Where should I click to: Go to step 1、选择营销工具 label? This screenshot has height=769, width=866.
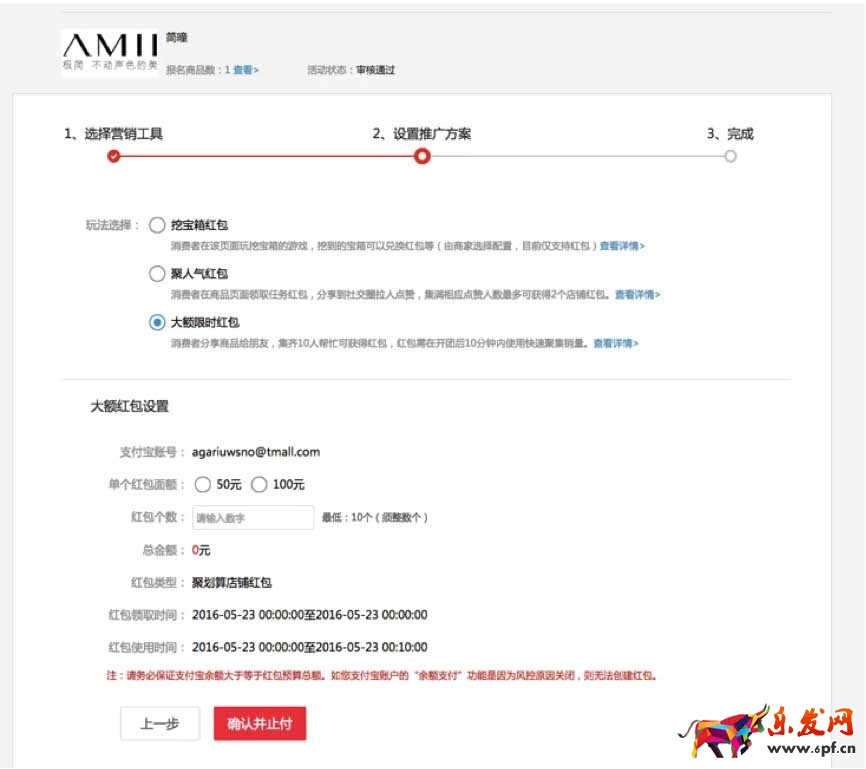coord(113,134)
